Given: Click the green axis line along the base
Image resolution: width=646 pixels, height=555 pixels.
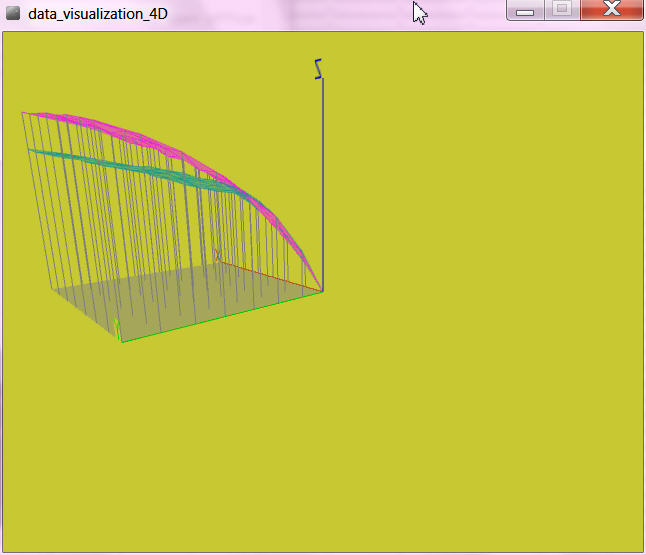Looking at the screenshot, I should 222,316.
